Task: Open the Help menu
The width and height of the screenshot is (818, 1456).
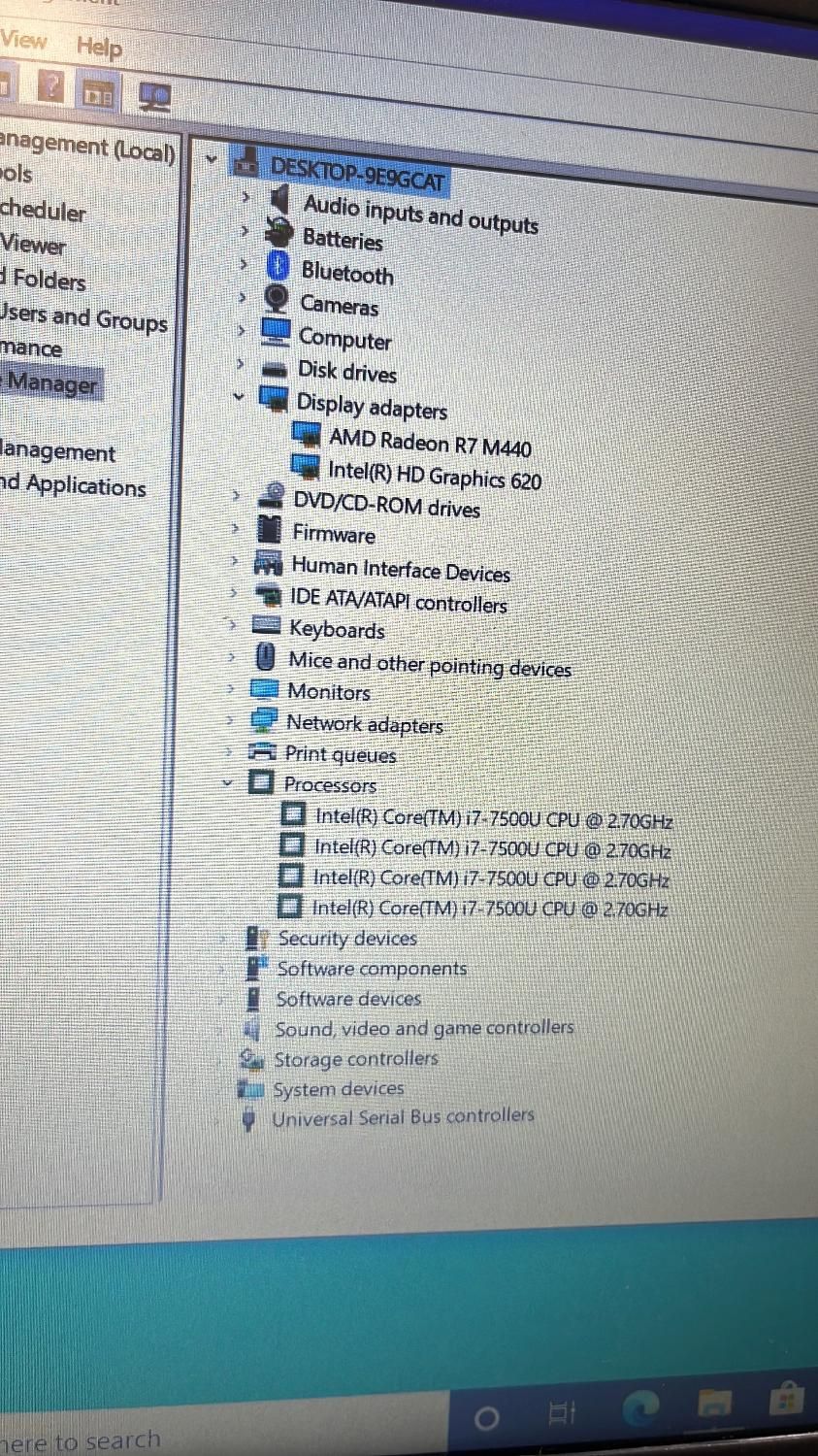Action: (99, 48)
